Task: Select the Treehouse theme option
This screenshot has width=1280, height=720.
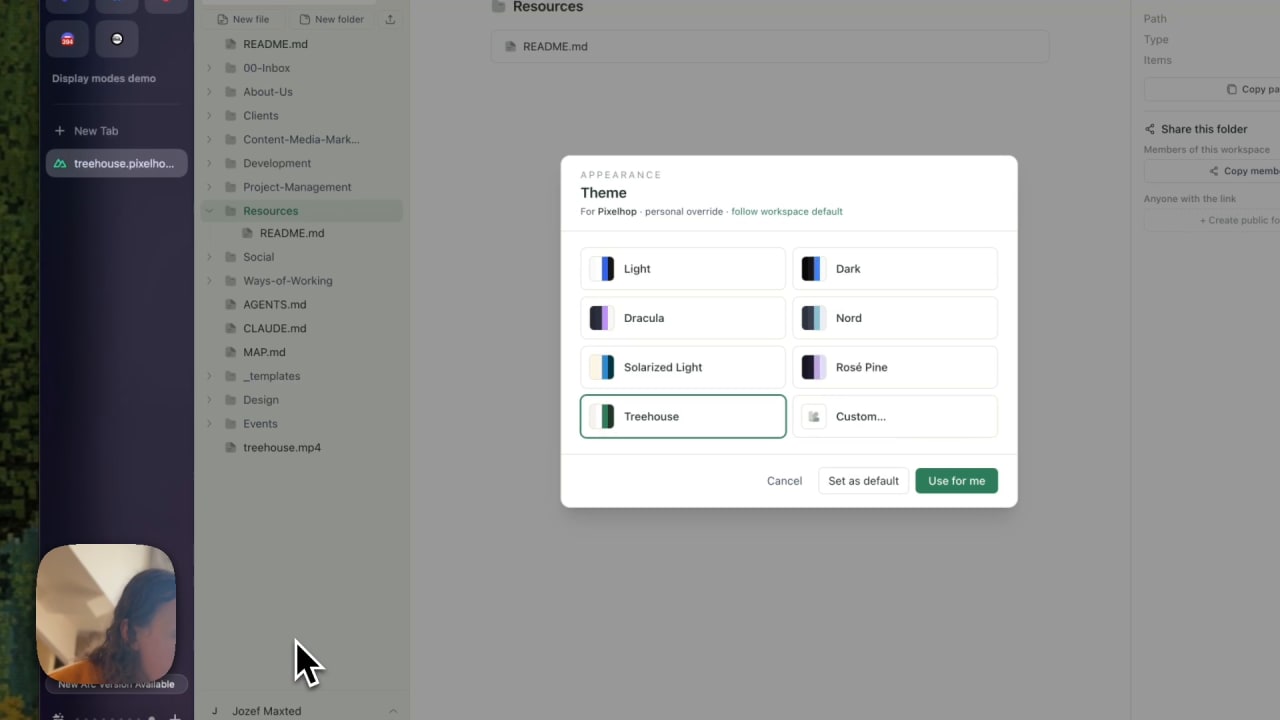Action: tap(683, 416)
